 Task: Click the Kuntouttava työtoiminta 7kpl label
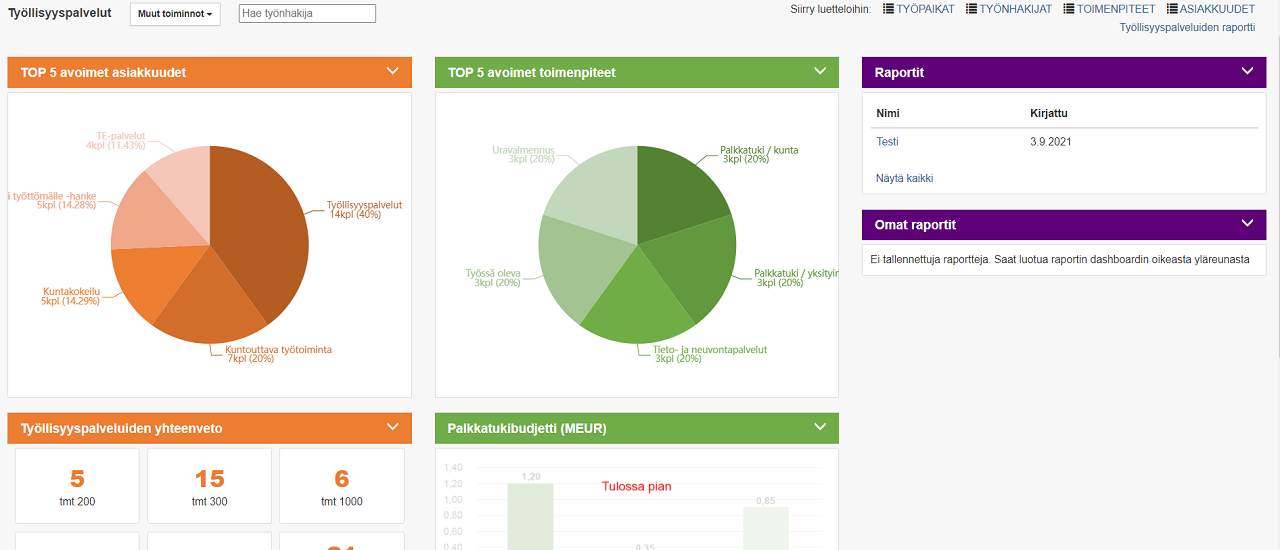point(278,354)
